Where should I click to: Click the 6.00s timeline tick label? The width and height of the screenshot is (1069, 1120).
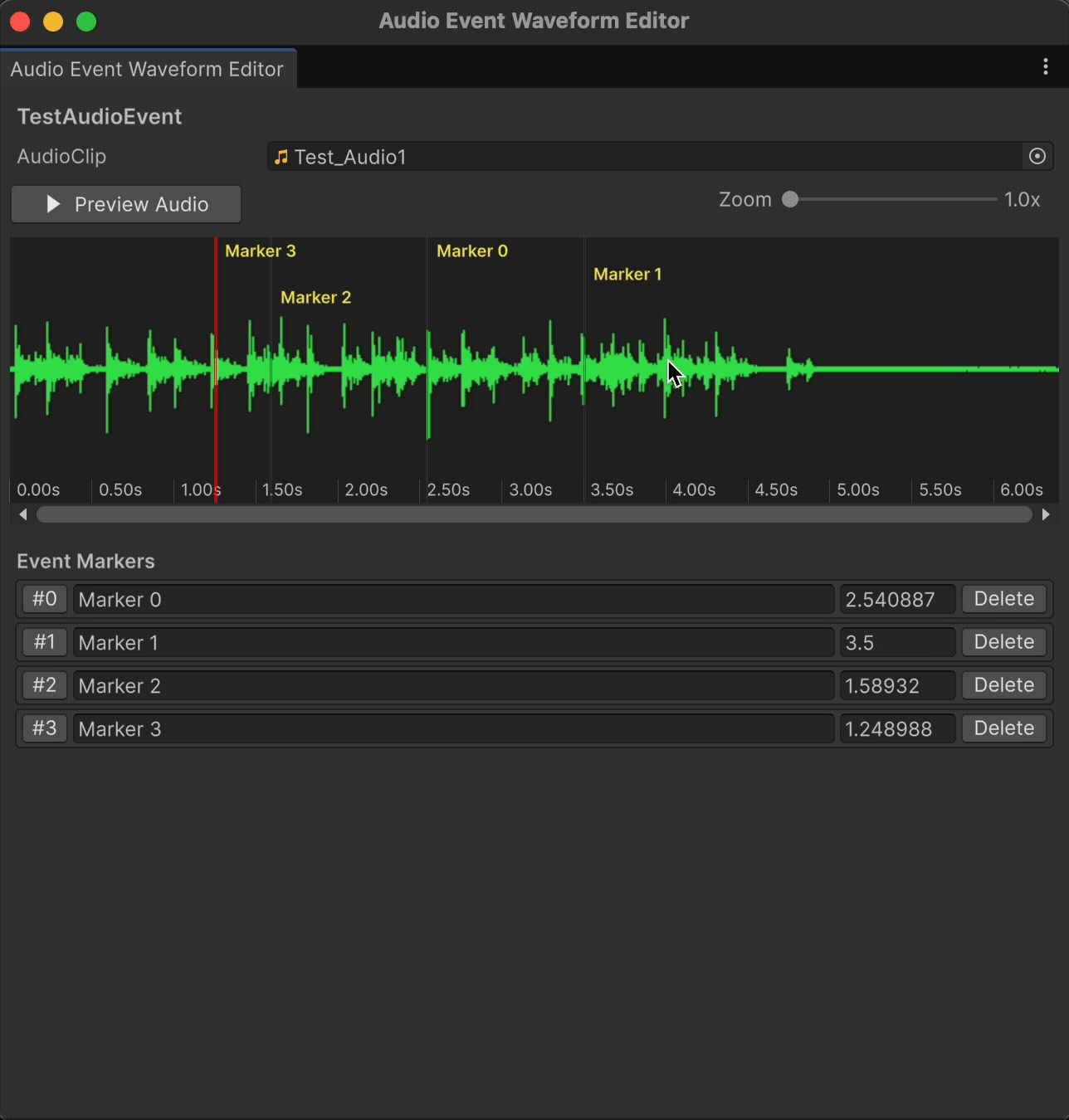click(1021, 489)
